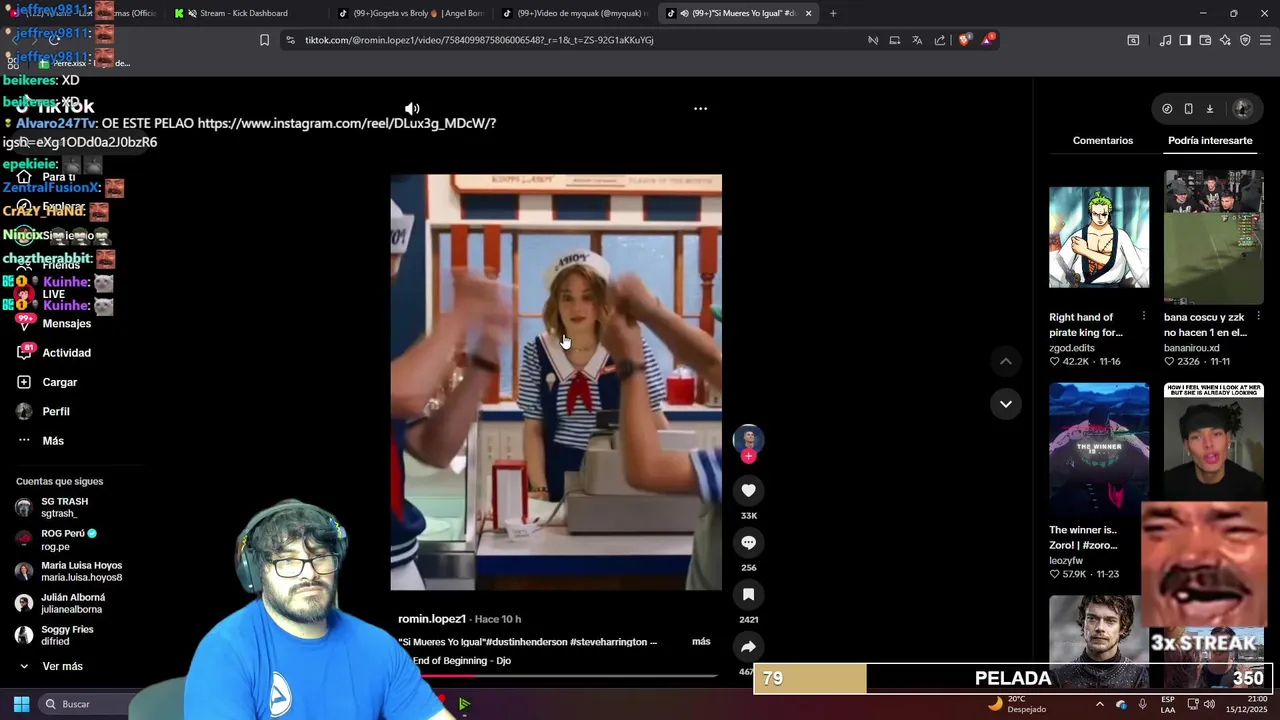Open get-app phone icon in top pill
This screenshot has width=1280, height=720.
click(1188, 109)
